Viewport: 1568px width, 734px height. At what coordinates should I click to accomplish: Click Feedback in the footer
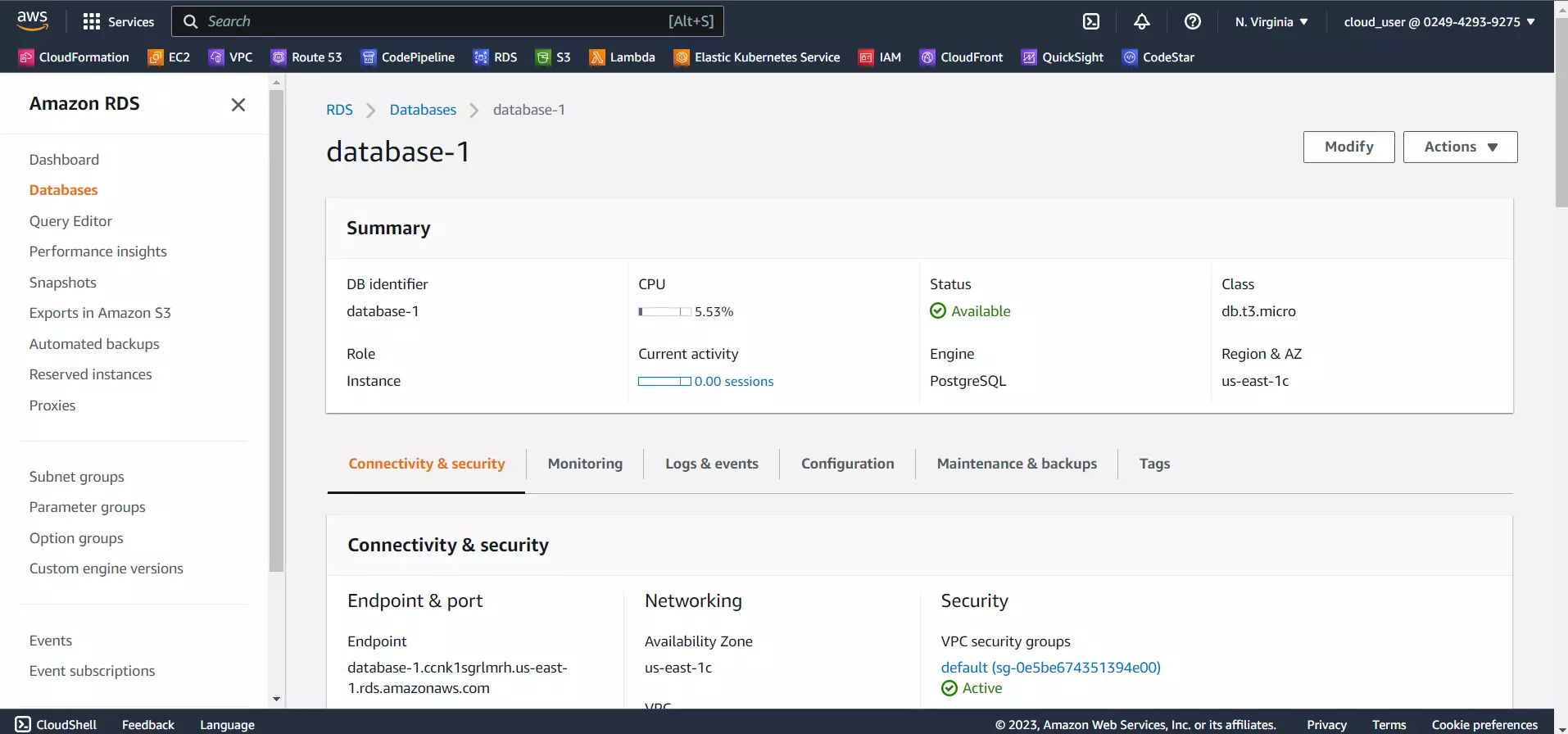tap(148, 724)
